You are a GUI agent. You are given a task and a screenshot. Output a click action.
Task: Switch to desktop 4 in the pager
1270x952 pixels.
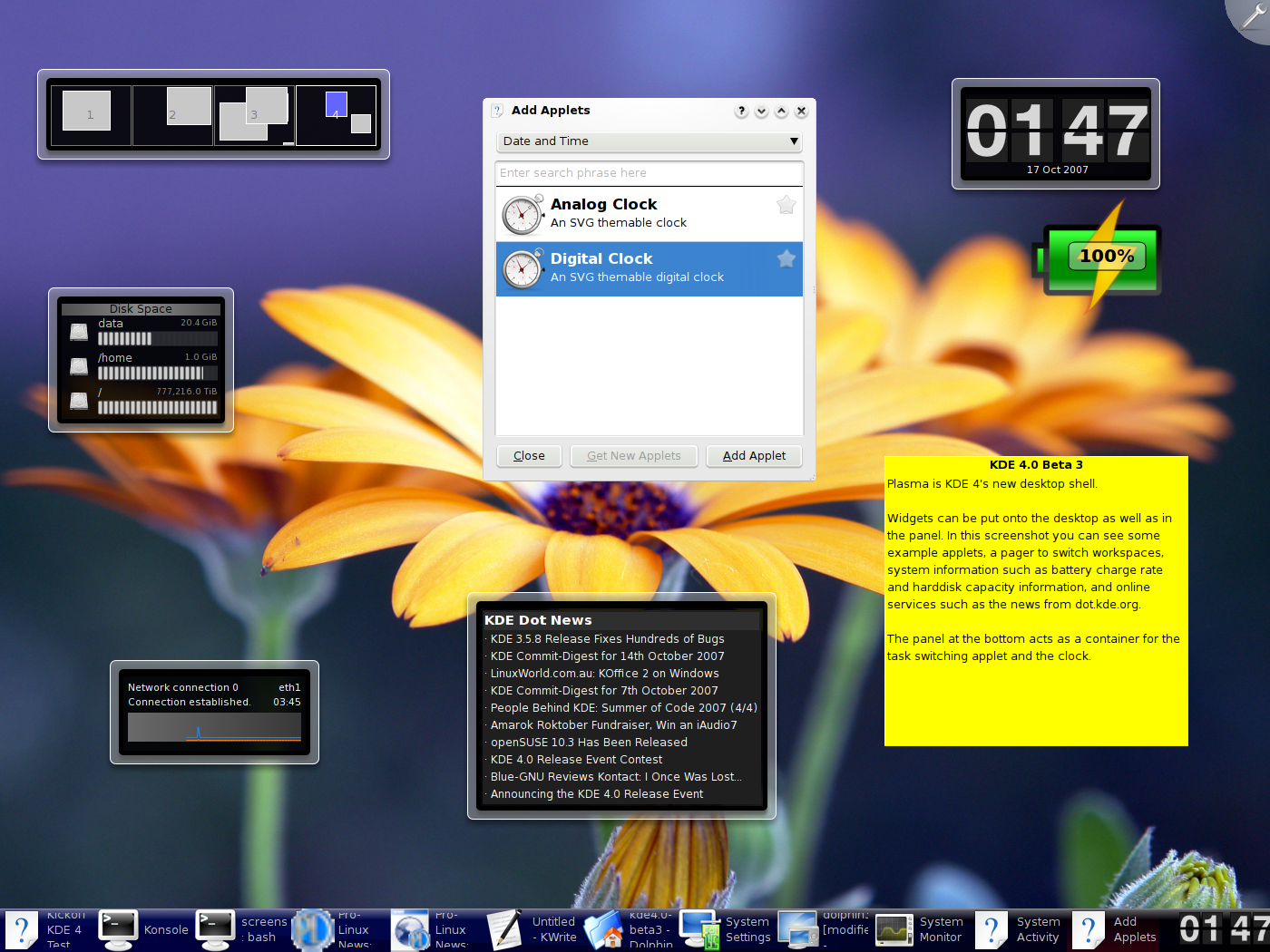click(336, 115)
